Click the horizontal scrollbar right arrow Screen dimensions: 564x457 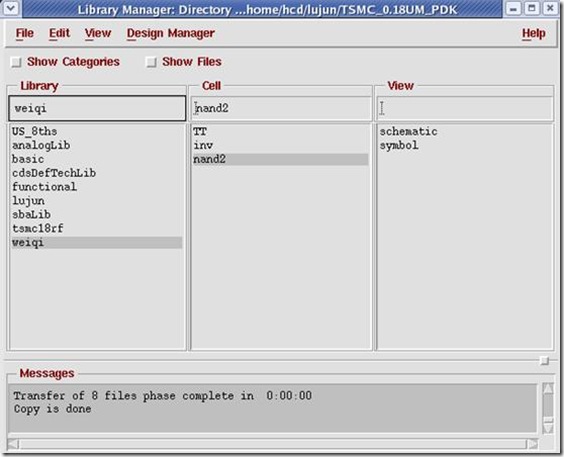click(533, 444)
